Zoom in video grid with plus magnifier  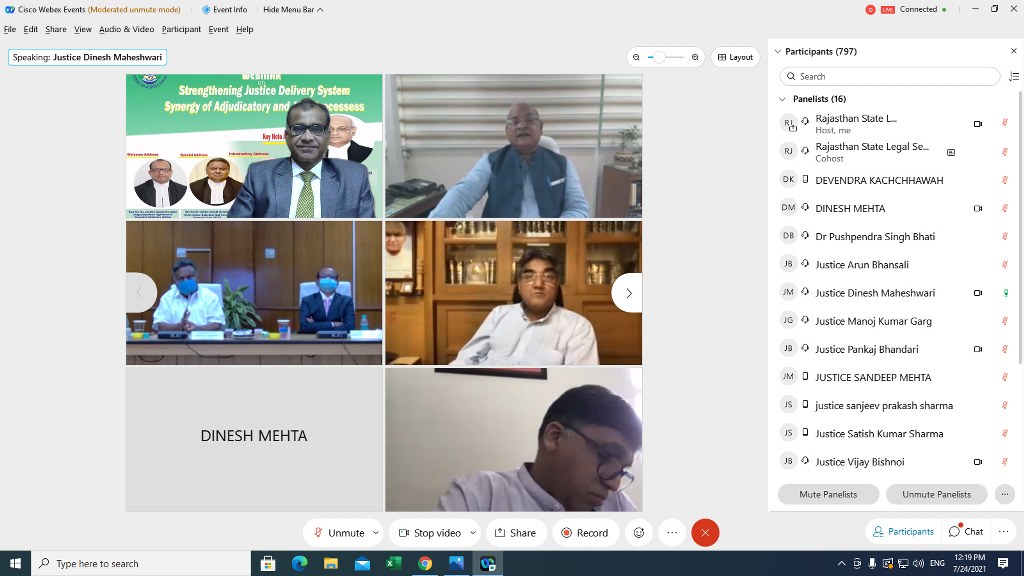click(x=695, y=57)
